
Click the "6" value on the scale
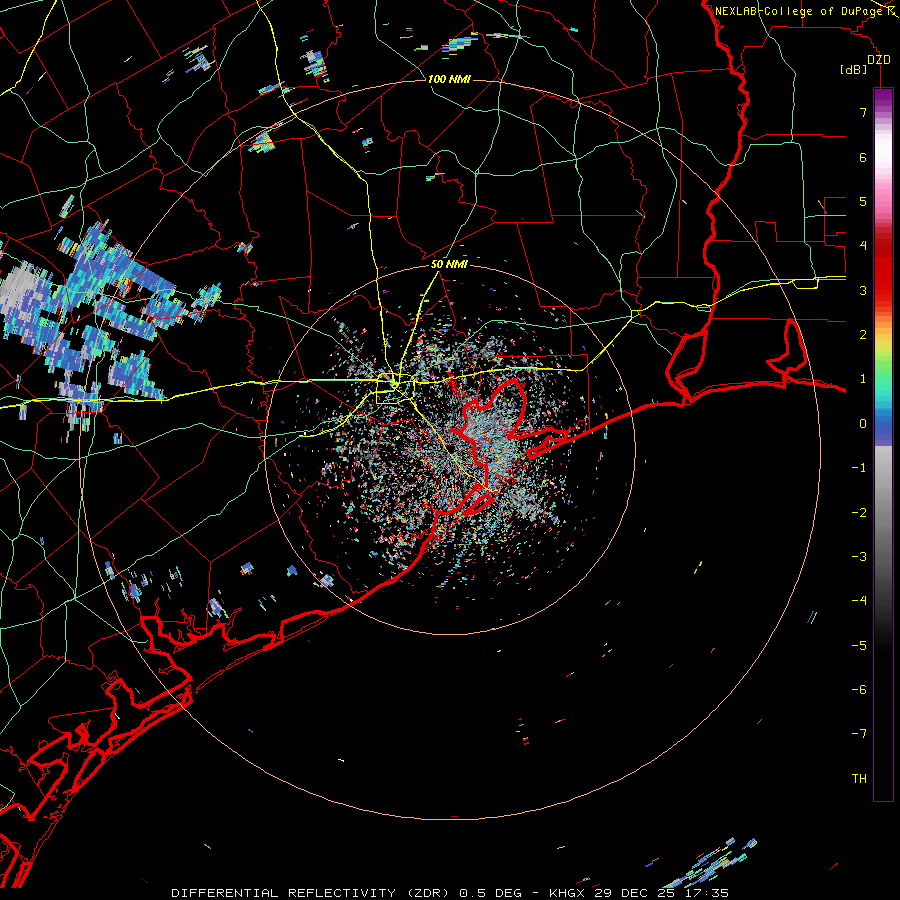click(x=863, y=157)
